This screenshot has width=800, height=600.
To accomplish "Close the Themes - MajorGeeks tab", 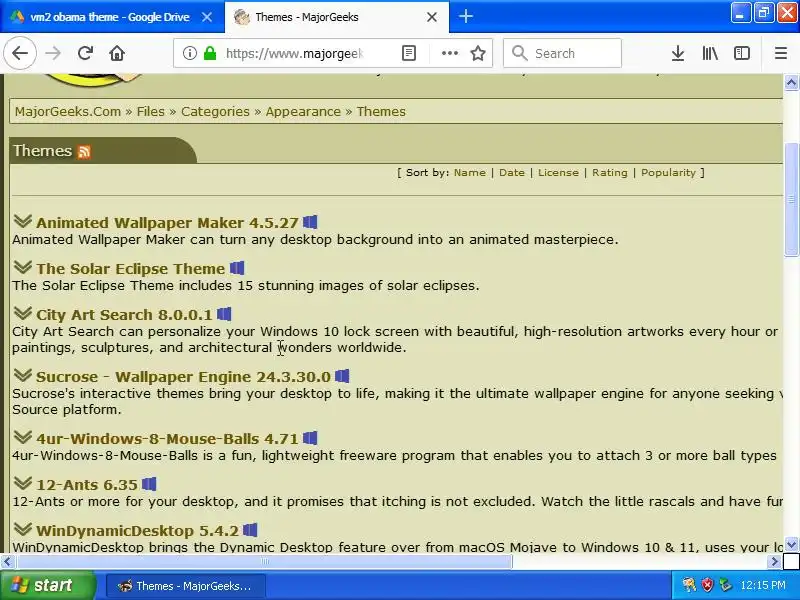I will pyautogui.click(x=432, y=17).
